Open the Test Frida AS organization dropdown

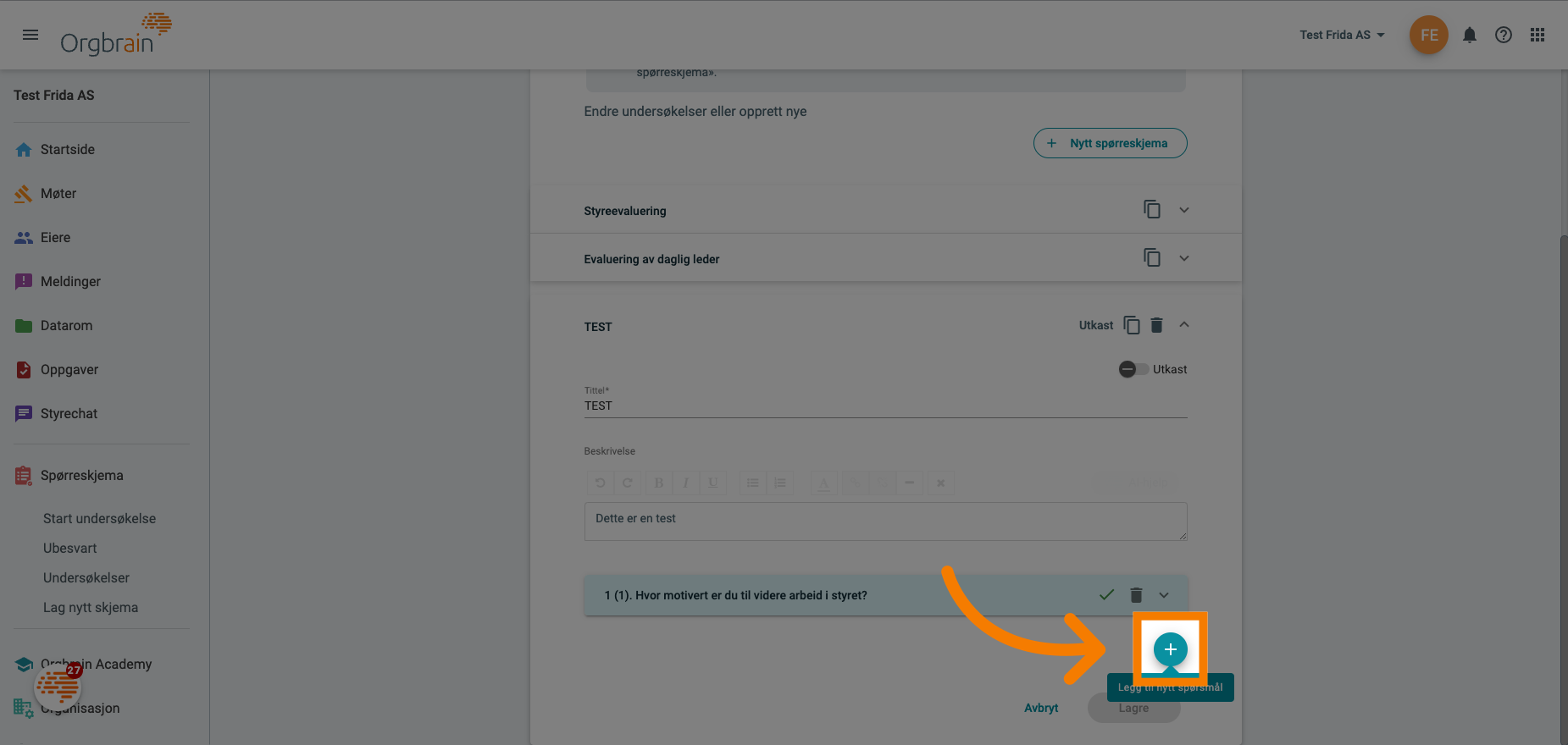click(1342, 35)
